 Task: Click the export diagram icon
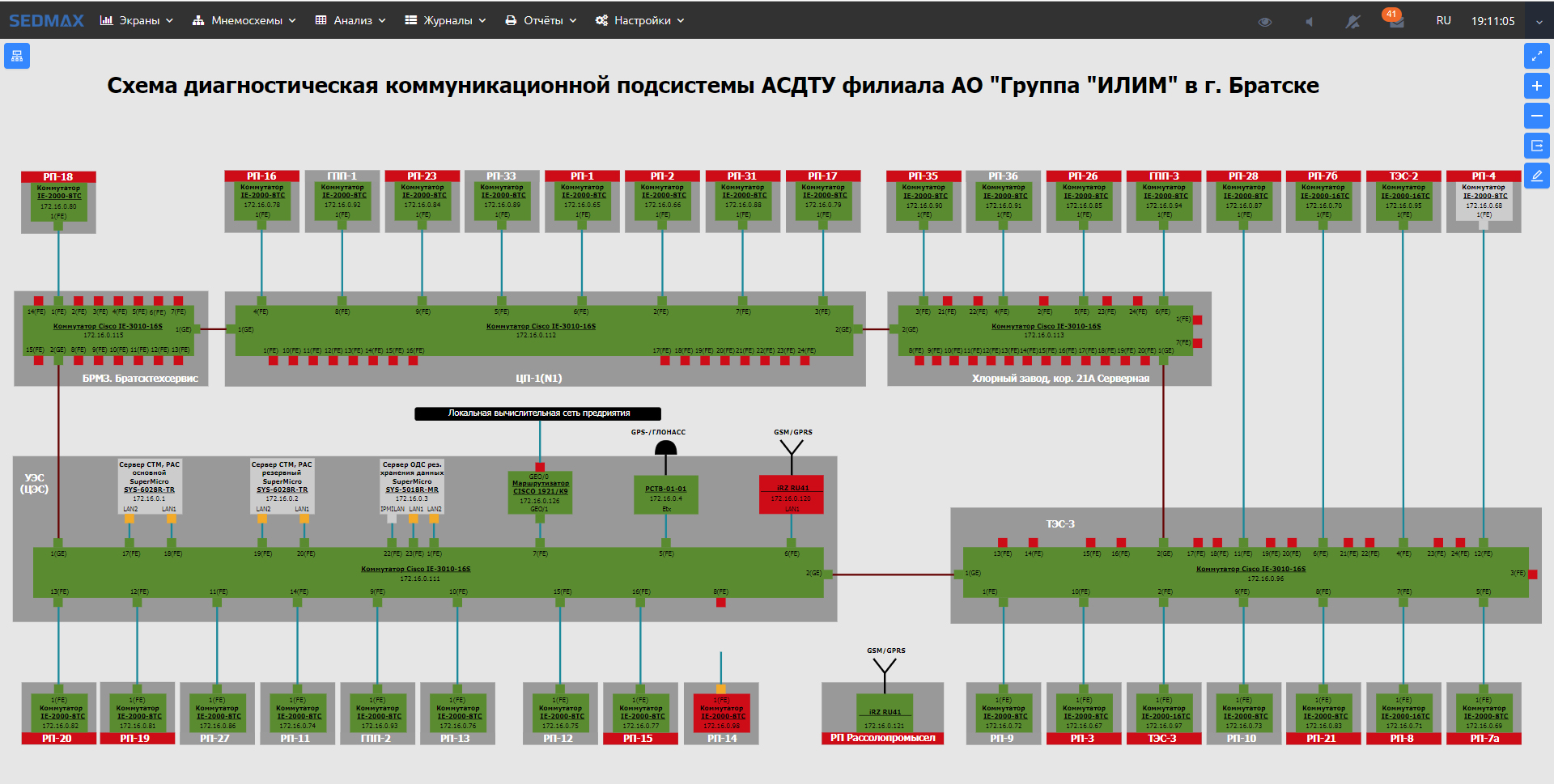1536,146
